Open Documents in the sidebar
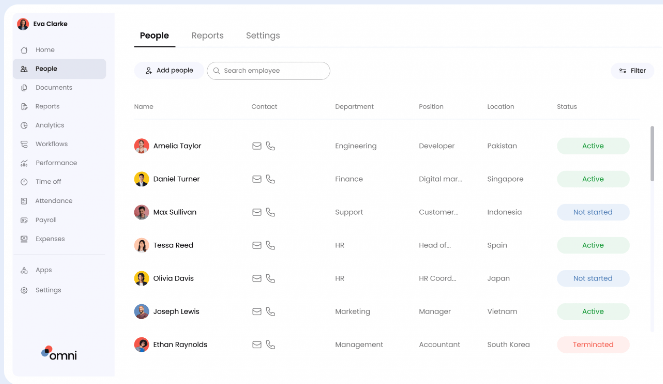This screenshot has height=384, width=663. point(54,88)
